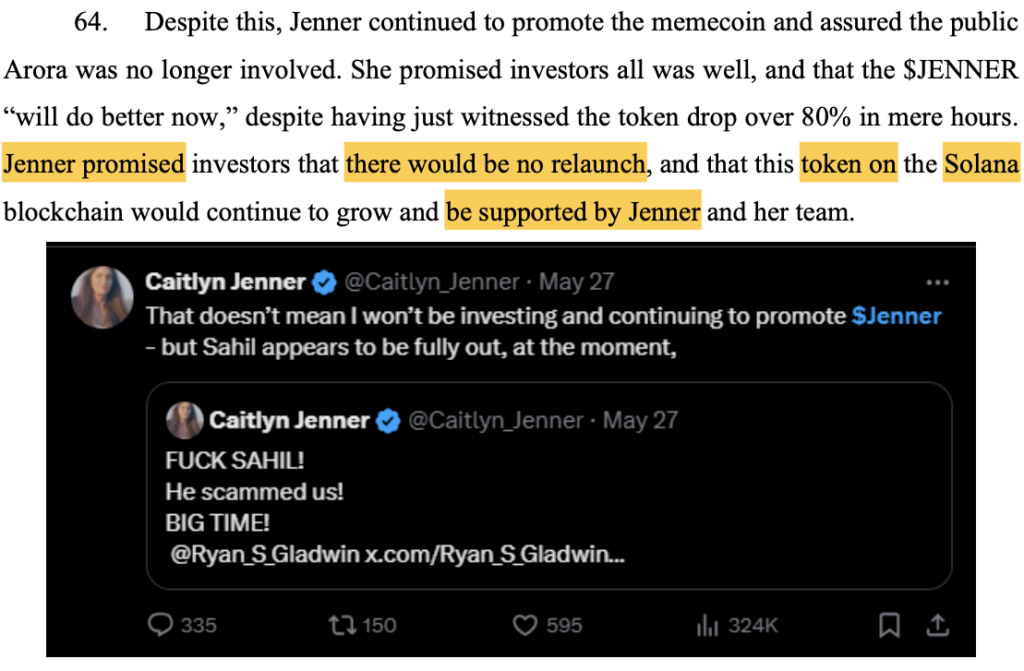Click the @Ryan_S_Gladwin mention in quoted tweet
Image resolution: width=1024 pixels, height=671 pixels.
tap(251, 554)
